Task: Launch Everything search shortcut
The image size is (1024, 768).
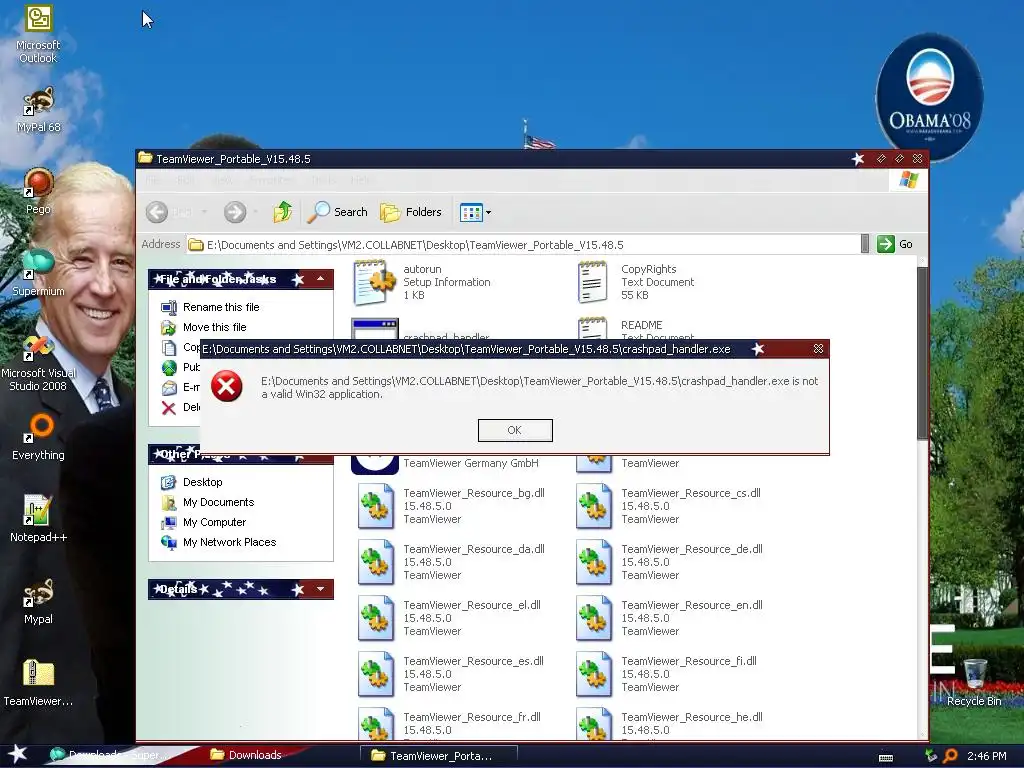Action: pyautogui.click(x=38, y=437)
